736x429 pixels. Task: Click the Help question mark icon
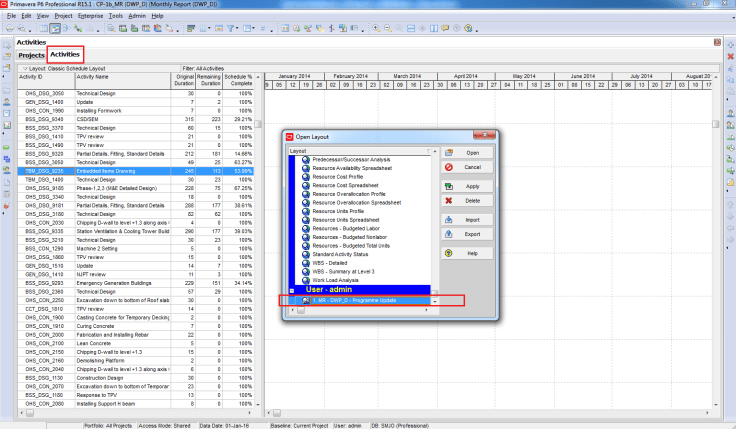[x=449, y=254]
